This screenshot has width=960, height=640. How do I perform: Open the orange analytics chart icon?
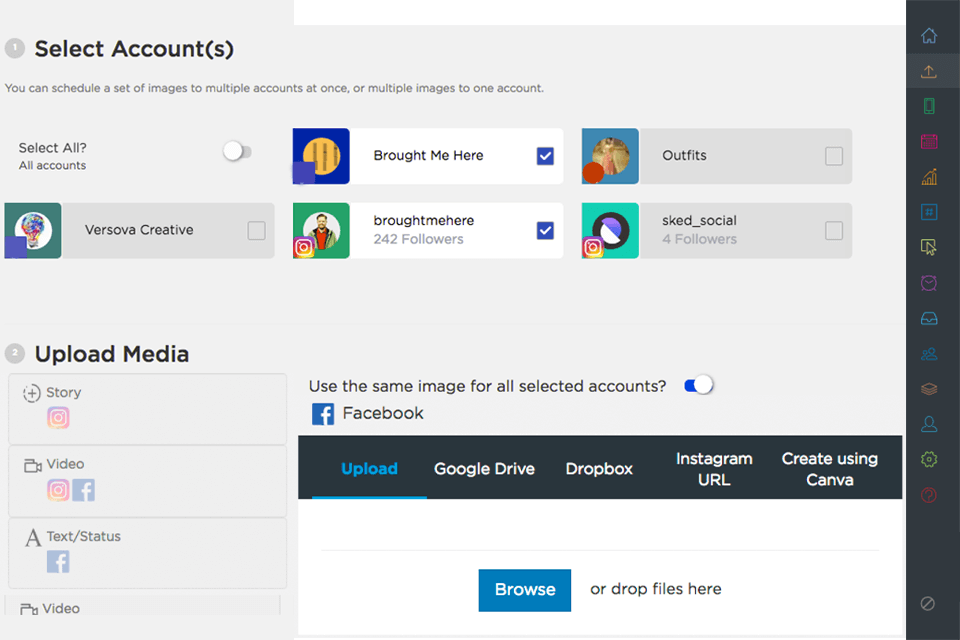pos(929,177)
